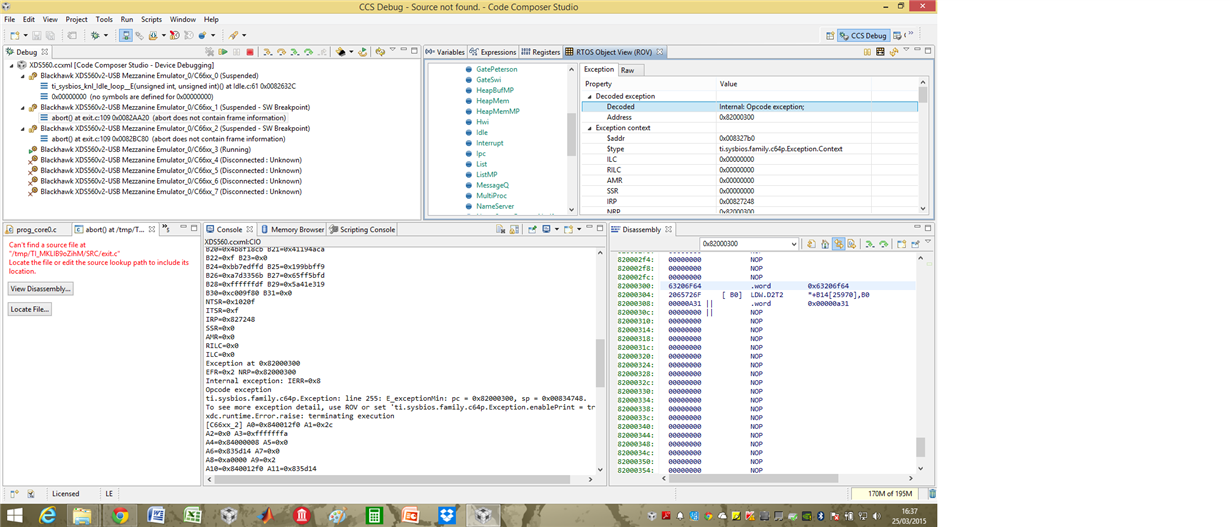Open the Debug view menu triangle
Viewport: 1230px width, 527px height.
pyautogui.click(x=392, y=49)
